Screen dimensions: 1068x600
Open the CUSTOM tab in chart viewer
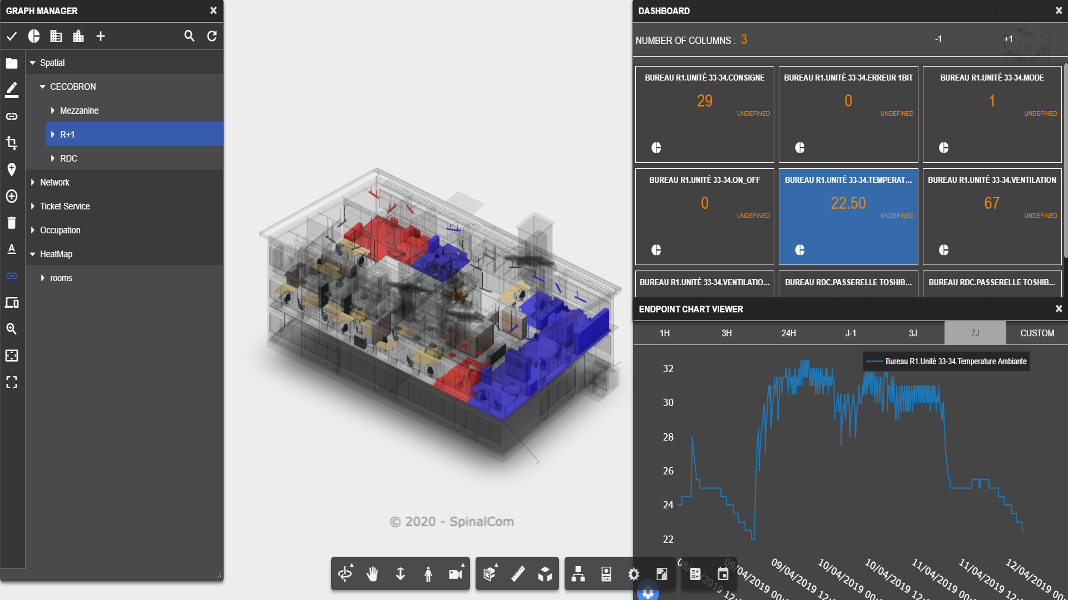(x=1036, y=332)
